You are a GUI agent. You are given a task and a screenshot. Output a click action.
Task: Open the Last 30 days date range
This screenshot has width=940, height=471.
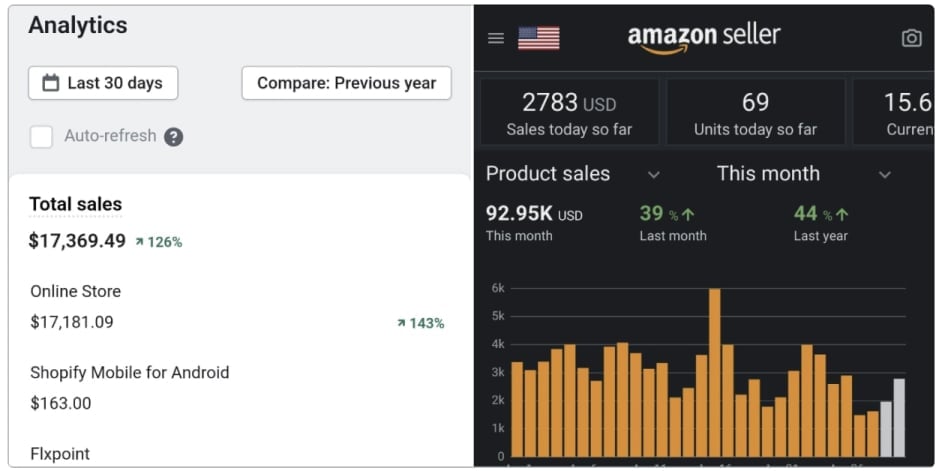(x=103, y=83)
